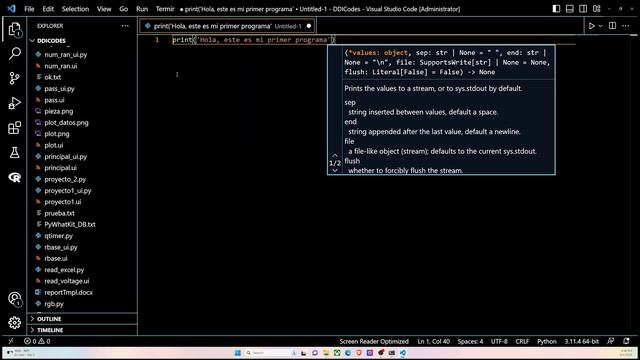The image size is (640, 360).
Task: Click the unsaved dot on Untitled-1 tab
Action: [x=309, y=26]
